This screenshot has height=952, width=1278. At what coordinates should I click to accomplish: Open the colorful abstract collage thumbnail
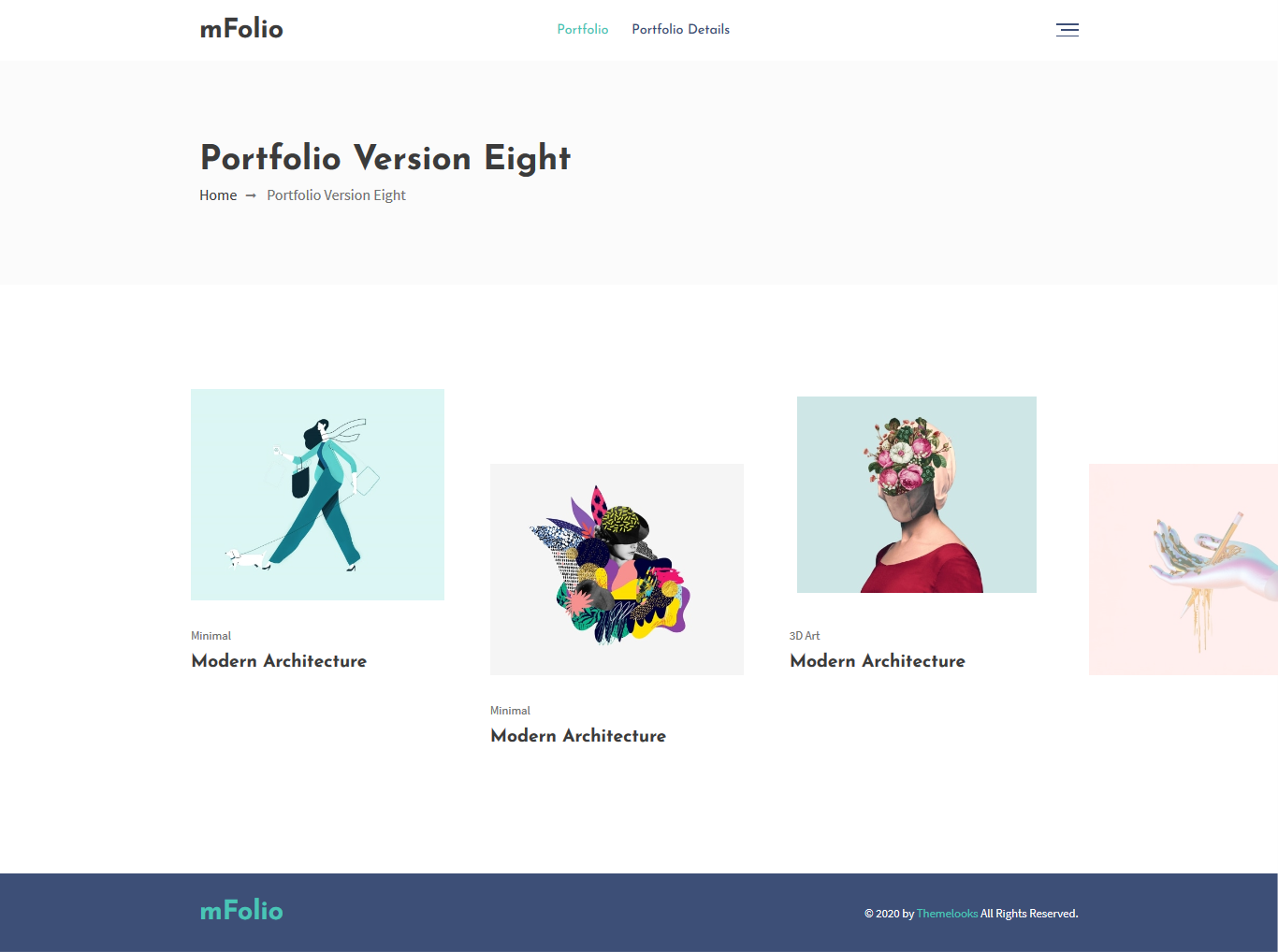(617, 570)
